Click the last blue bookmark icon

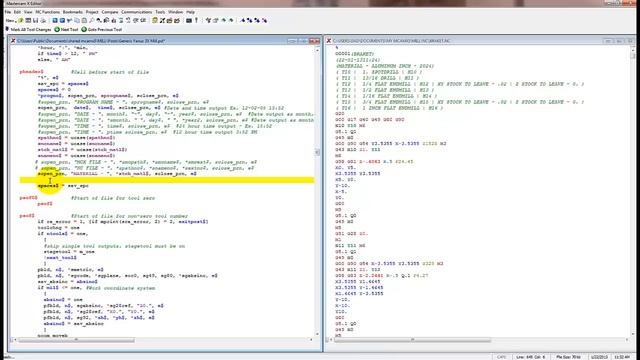click(x=264, y=20)
